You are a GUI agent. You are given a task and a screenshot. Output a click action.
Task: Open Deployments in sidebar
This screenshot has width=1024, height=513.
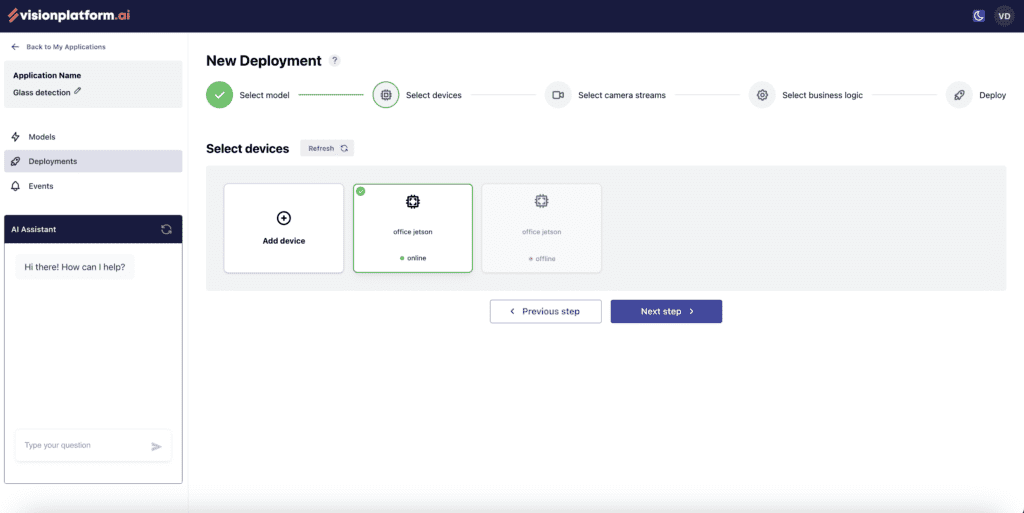coord(93,161)
